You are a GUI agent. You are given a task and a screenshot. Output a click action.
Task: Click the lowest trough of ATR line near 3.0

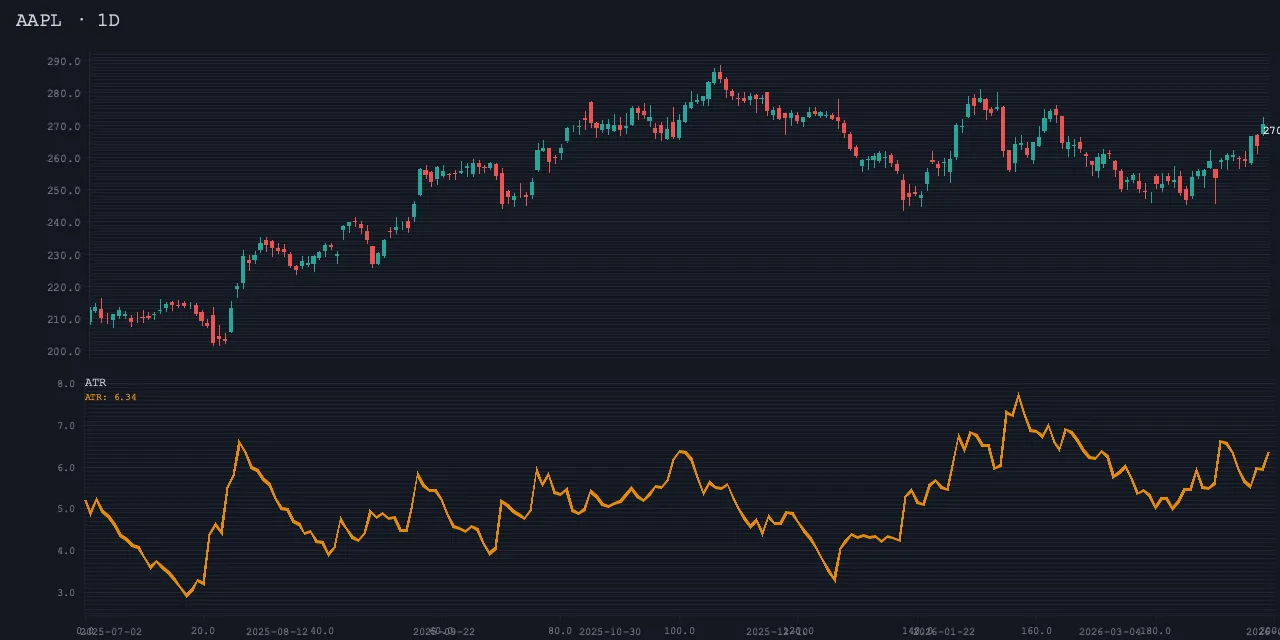pos(186,596)
